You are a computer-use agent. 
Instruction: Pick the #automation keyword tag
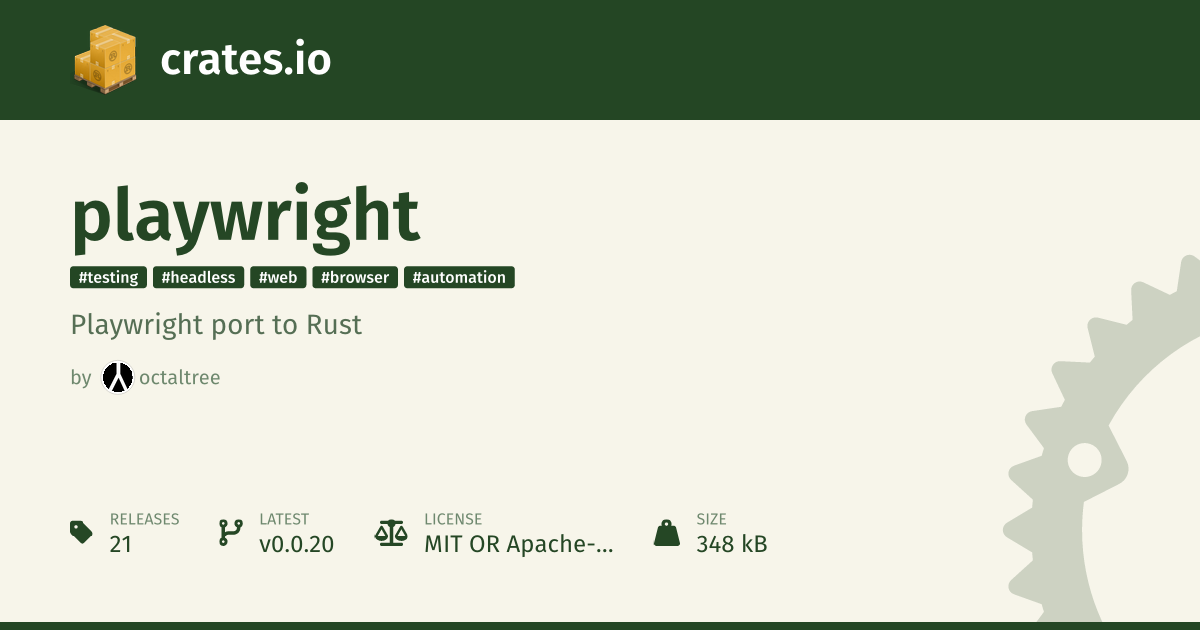point(459,277)
